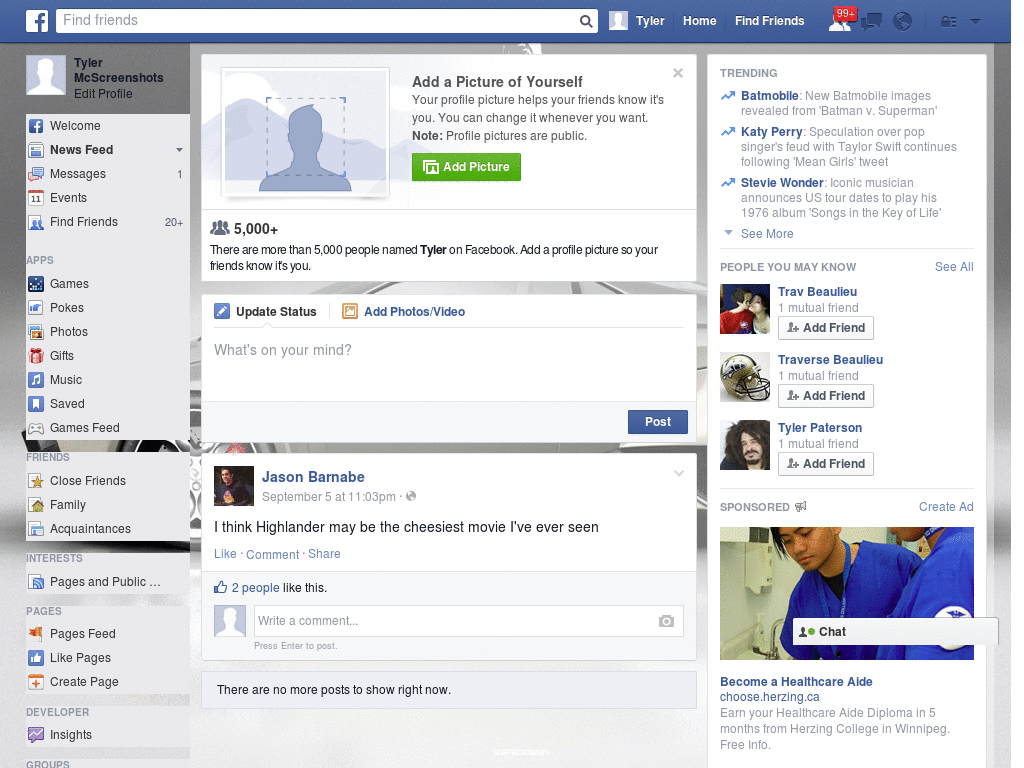1024x768 pixels.
Task: Click the Healthcare Aide ad image
Action: click(x=846, y=594)
